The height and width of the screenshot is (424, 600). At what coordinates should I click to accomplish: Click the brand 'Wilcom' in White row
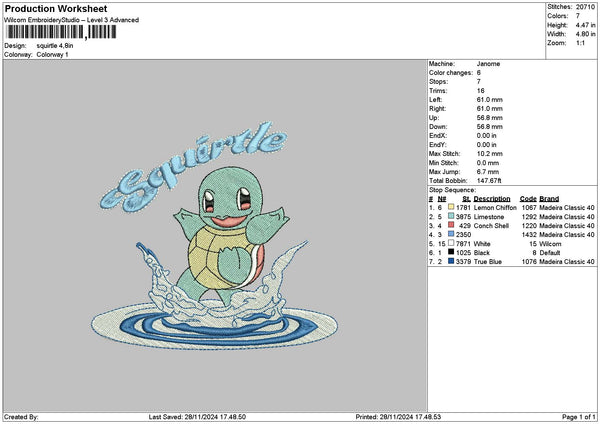pos(550,244)
